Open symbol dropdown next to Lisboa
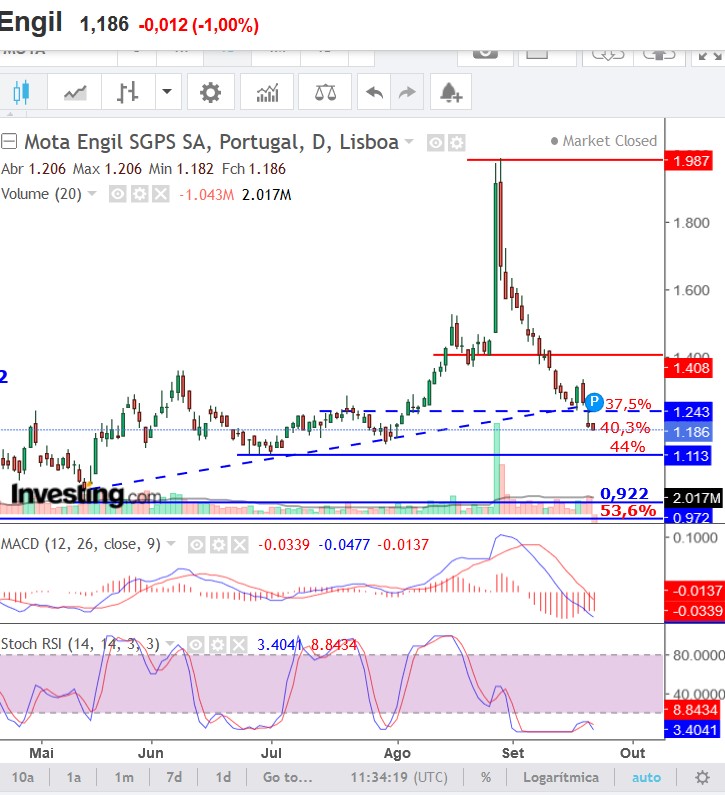The image size is (725, 795). (x=409, y=141)
